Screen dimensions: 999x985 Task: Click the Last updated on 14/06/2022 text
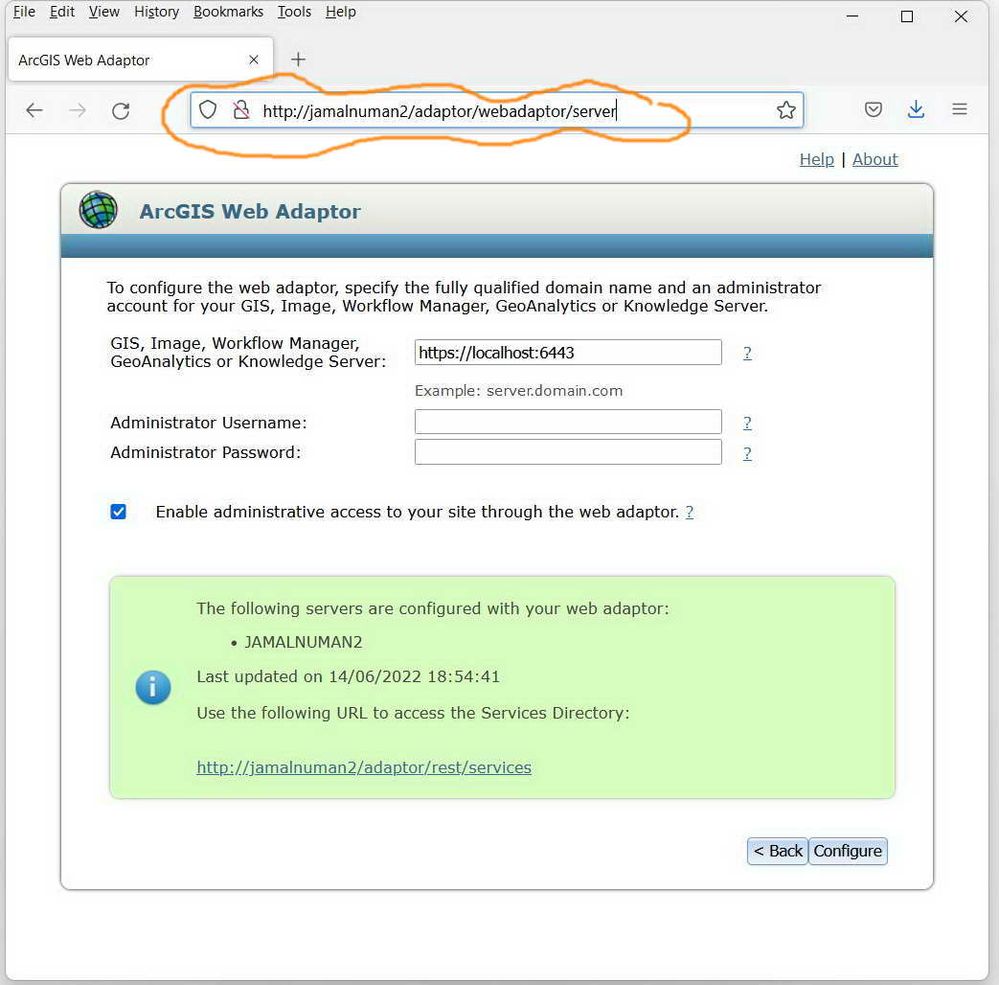coord(348,677)
